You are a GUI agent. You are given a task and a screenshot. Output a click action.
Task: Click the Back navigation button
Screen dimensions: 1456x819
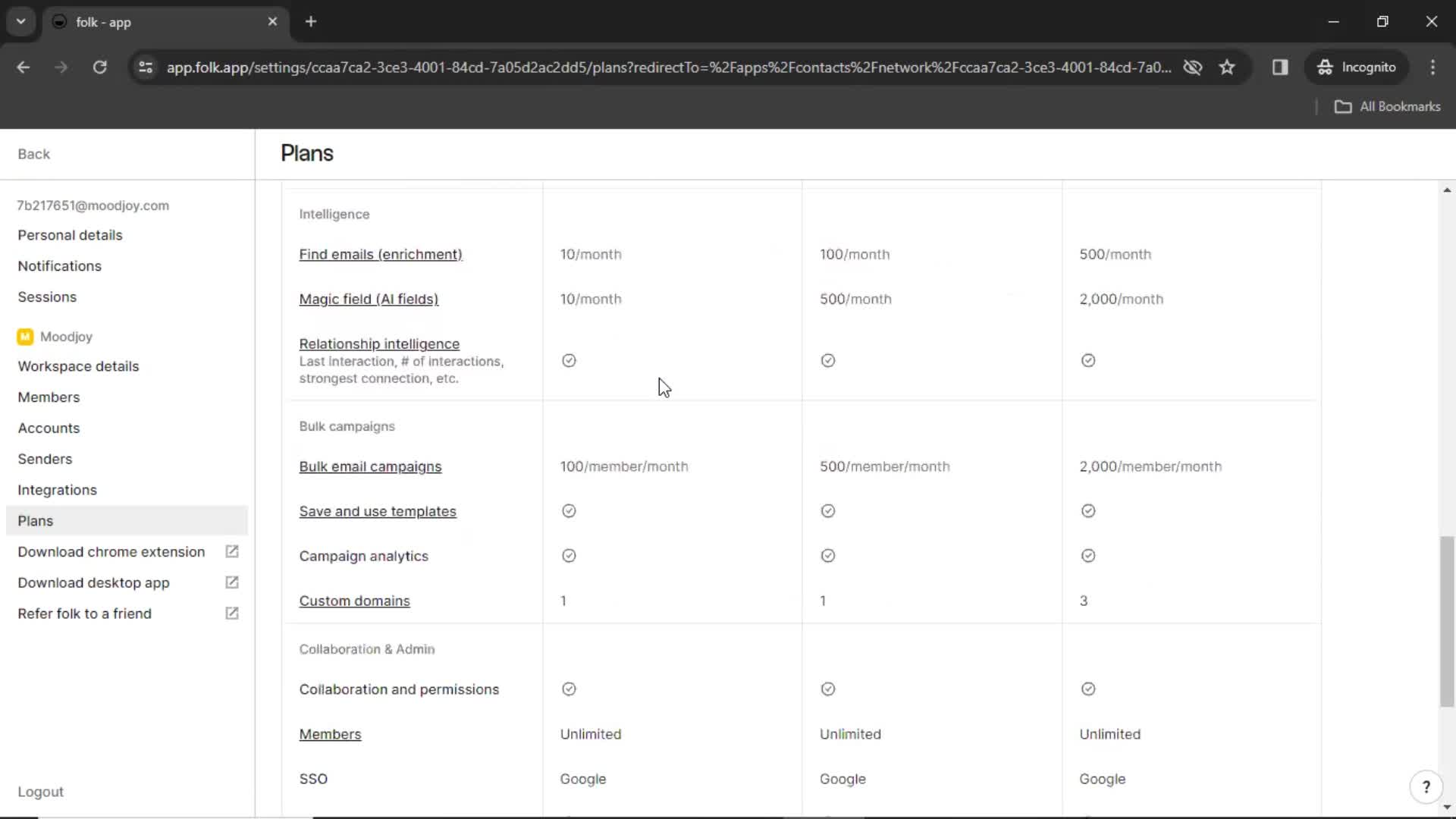tap(34, 154)
